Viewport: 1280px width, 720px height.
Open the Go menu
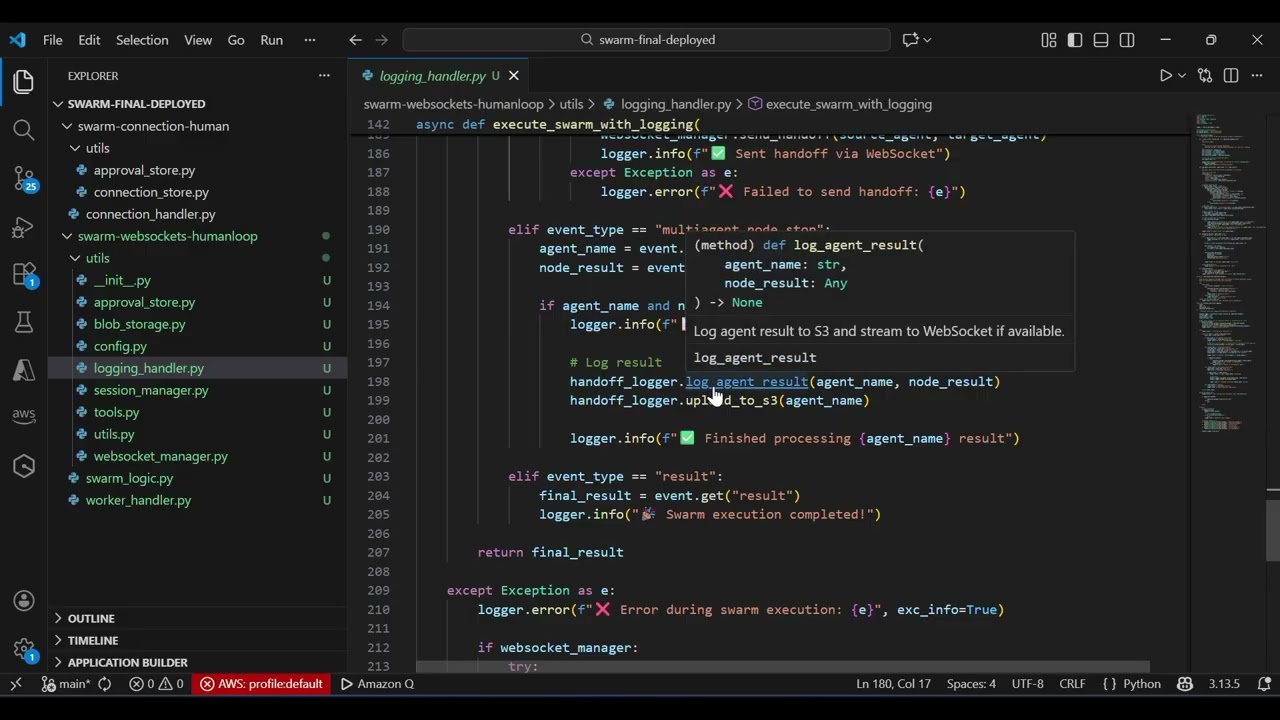coord(236,40)
